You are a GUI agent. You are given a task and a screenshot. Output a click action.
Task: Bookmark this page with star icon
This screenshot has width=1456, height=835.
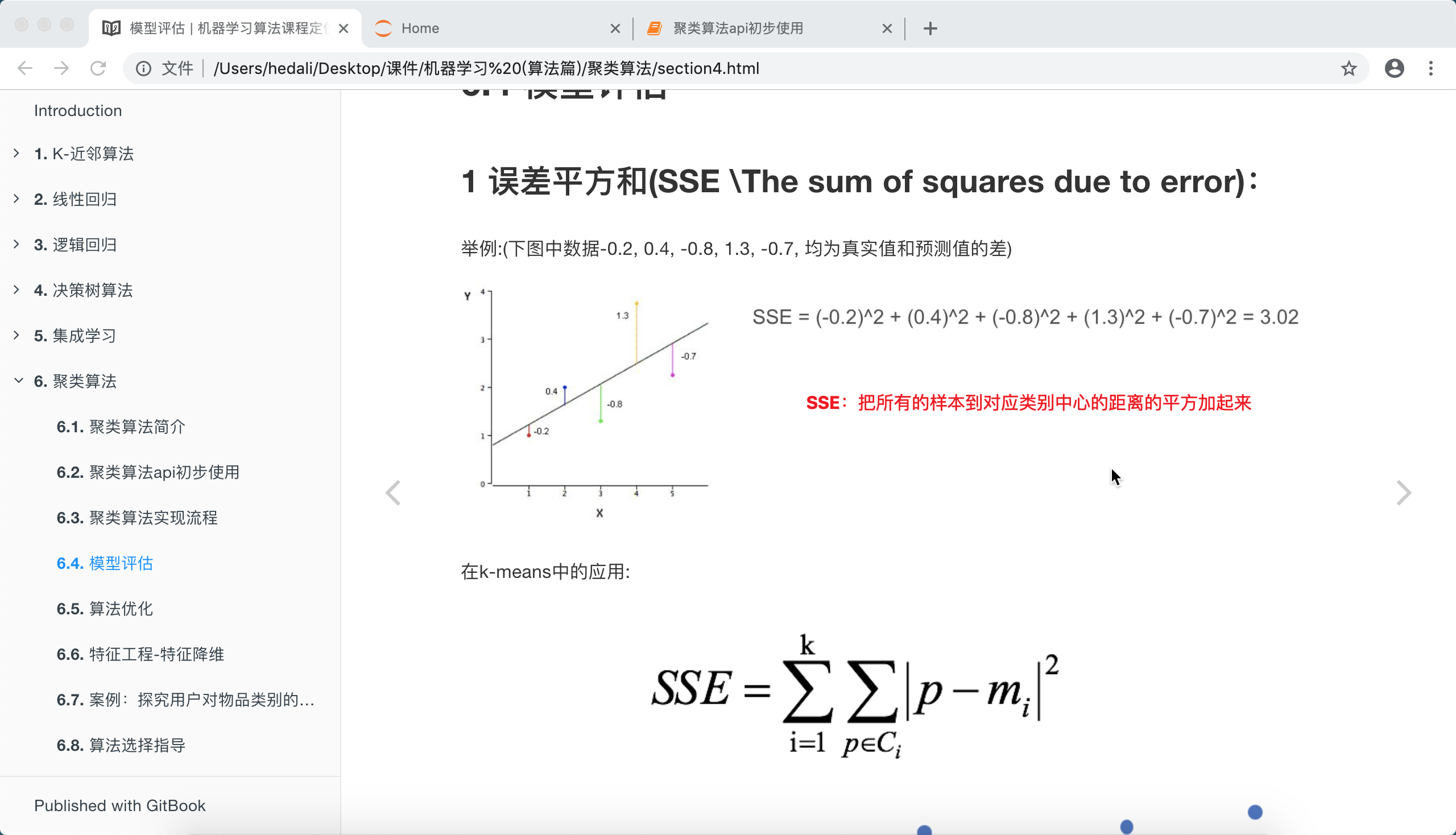point(1348,68)
